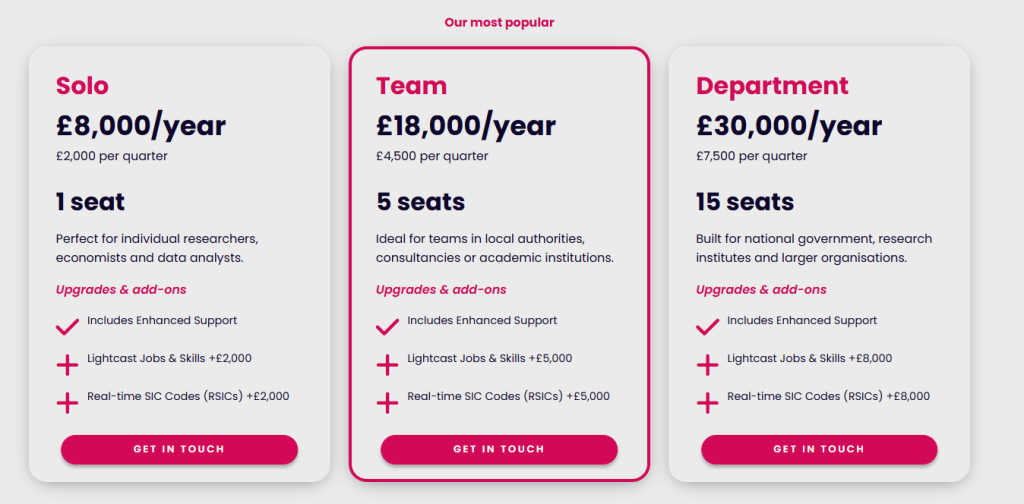Image resolution: width=1024 pixels, height=504 pixels.
Task: Click the 'Our most popular' label
Action: [x=499, y=22]
